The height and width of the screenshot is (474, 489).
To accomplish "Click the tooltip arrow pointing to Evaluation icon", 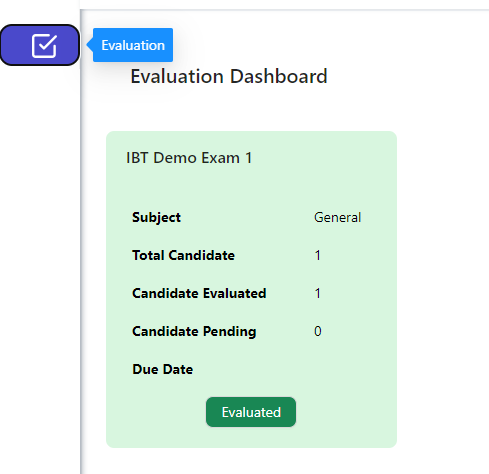I will pos(90,45).
